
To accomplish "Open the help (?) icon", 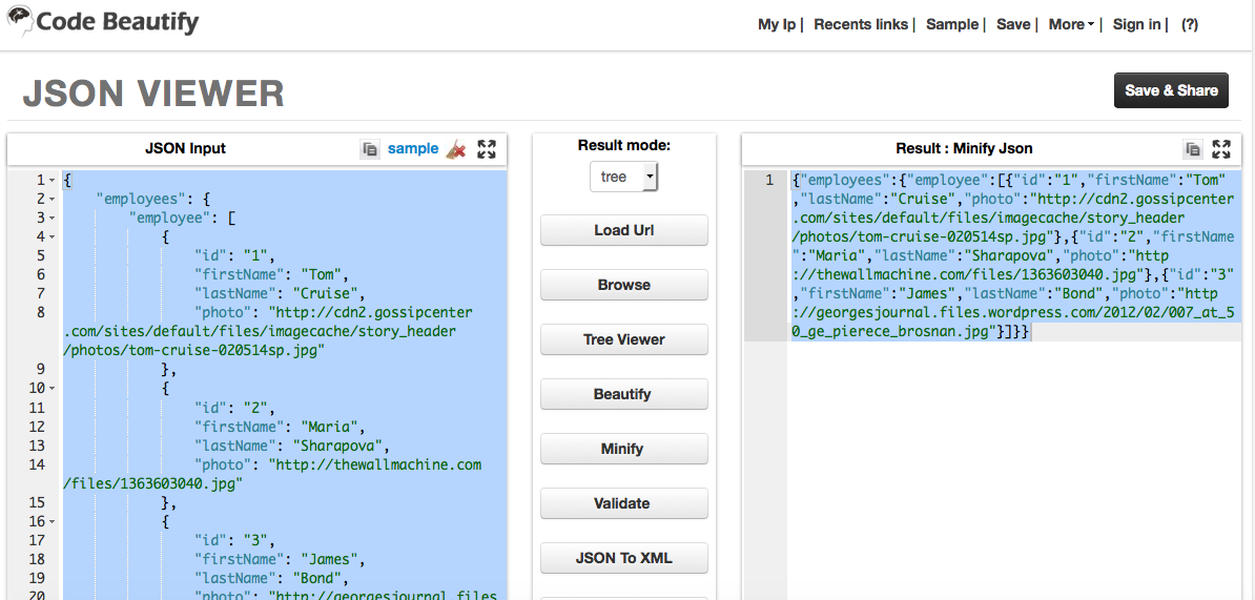I will [x=1189, y=24].
